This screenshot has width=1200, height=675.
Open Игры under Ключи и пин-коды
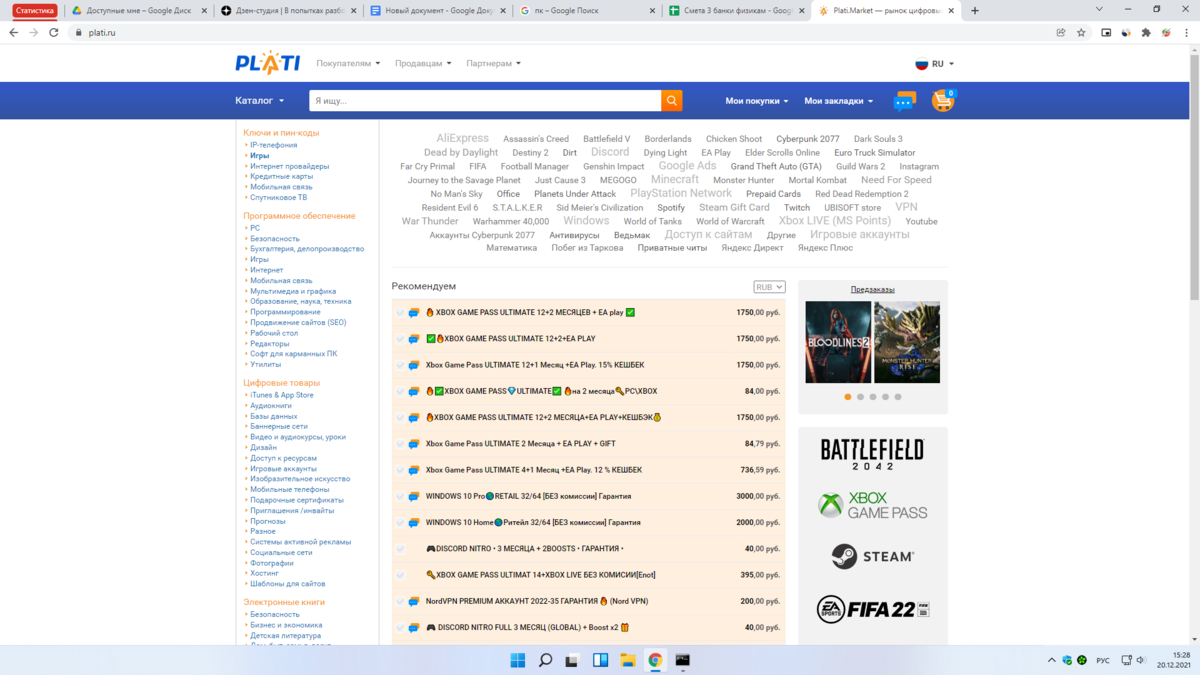[259, 156]
